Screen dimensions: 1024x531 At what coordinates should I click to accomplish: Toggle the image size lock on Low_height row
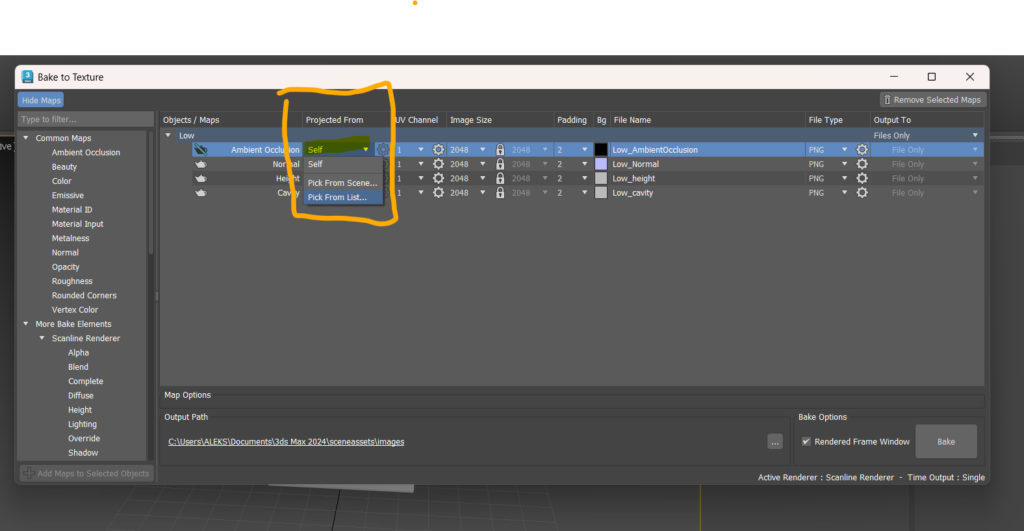click(500, 178)
